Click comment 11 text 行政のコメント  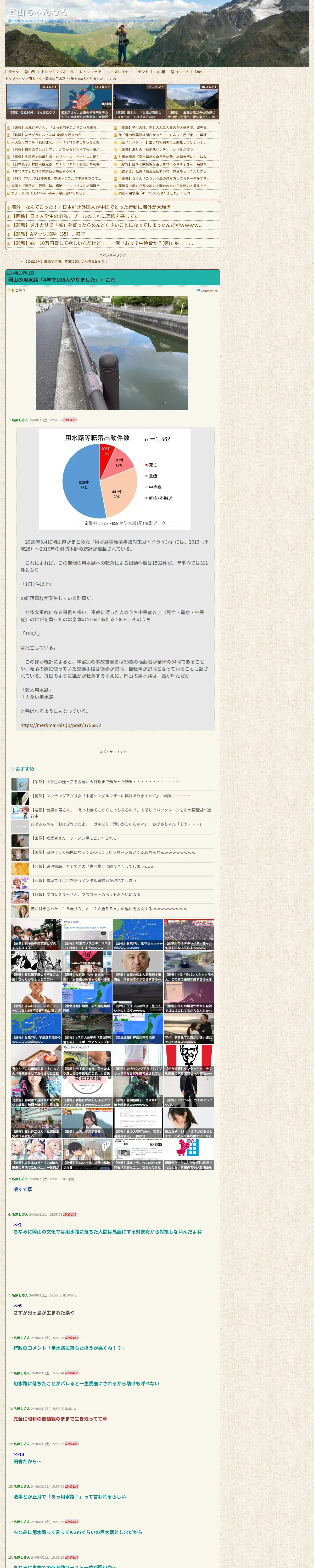(x=69, y=1348)
